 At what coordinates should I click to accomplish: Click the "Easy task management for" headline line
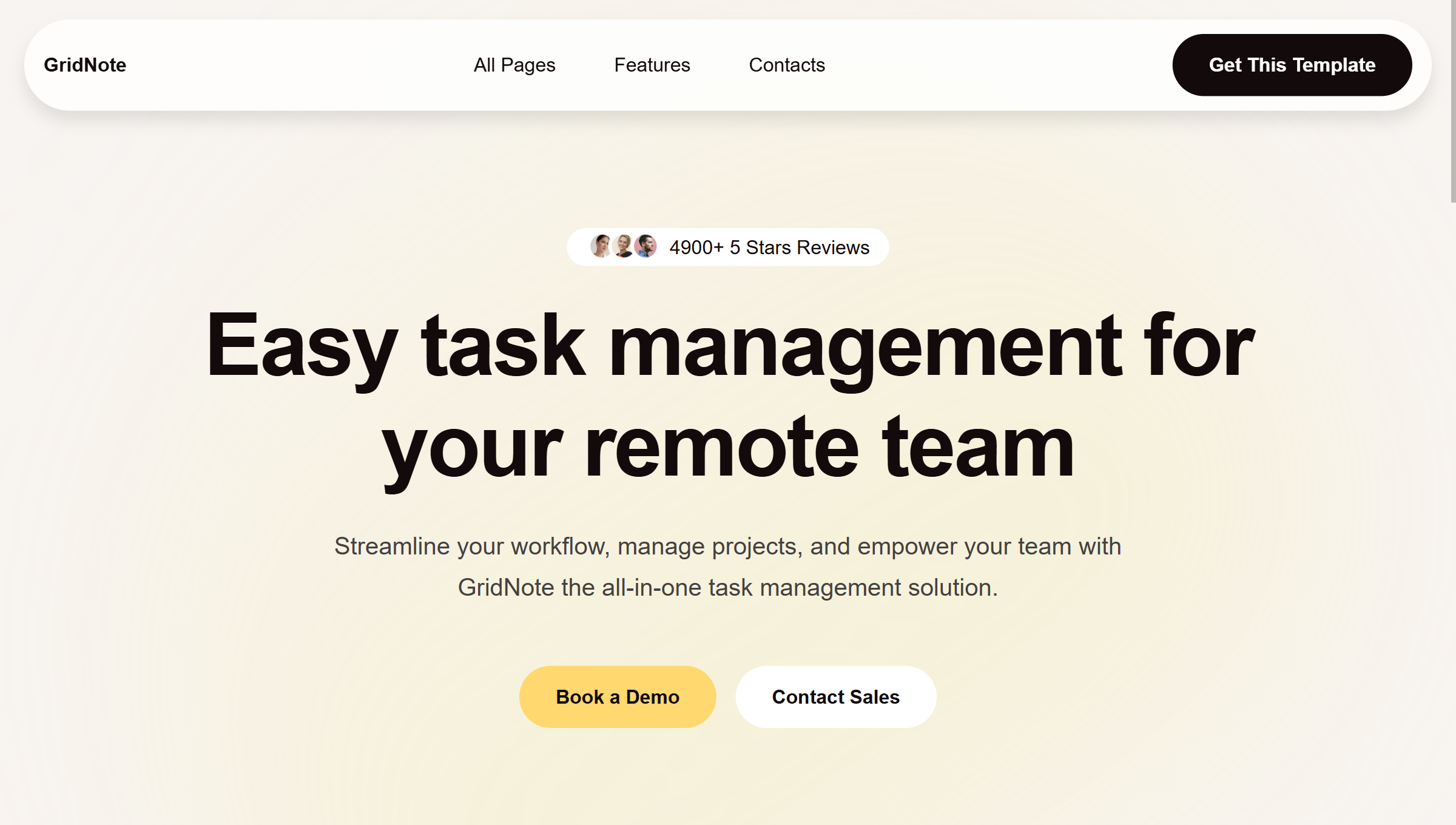pyautogui.click(x=730, y=346)
